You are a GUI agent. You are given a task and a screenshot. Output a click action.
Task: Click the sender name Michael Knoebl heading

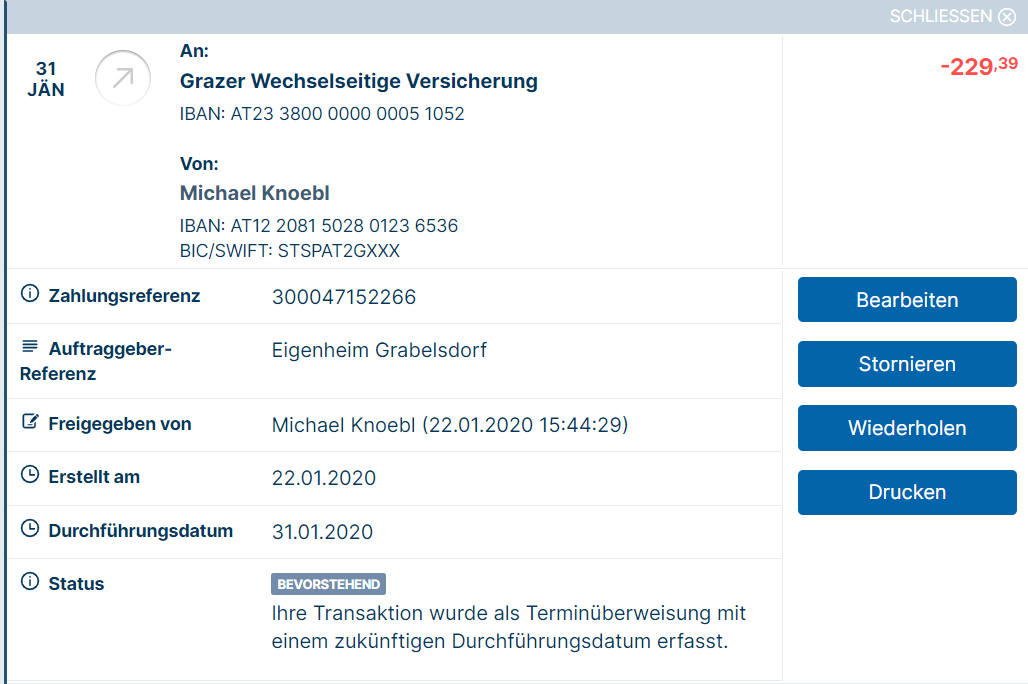pyautogui.click(x=254, y=193)
